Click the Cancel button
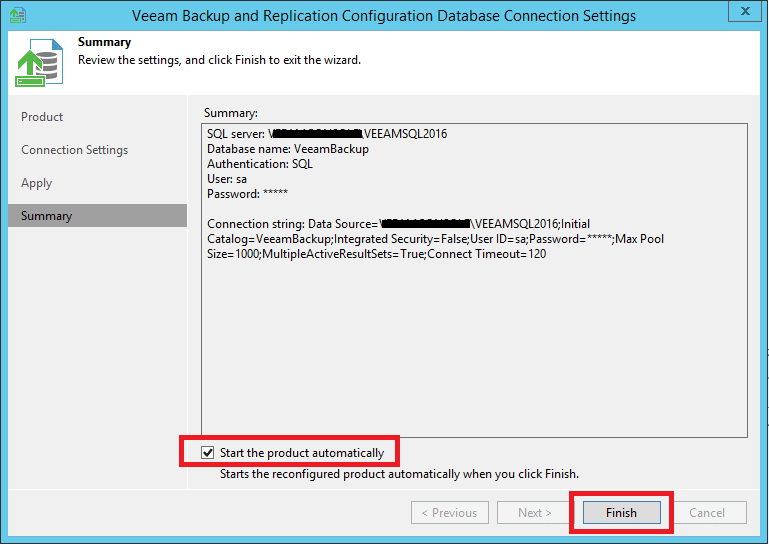 coord(706,513)
